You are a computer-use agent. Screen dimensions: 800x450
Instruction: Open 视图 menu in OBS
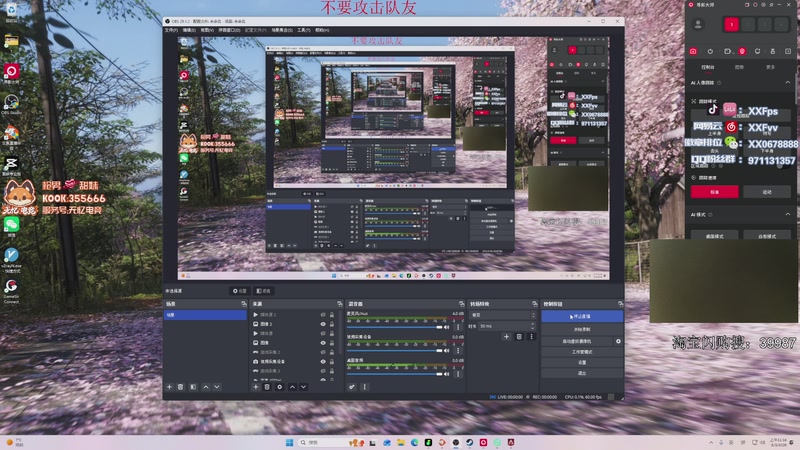point(207,31)
